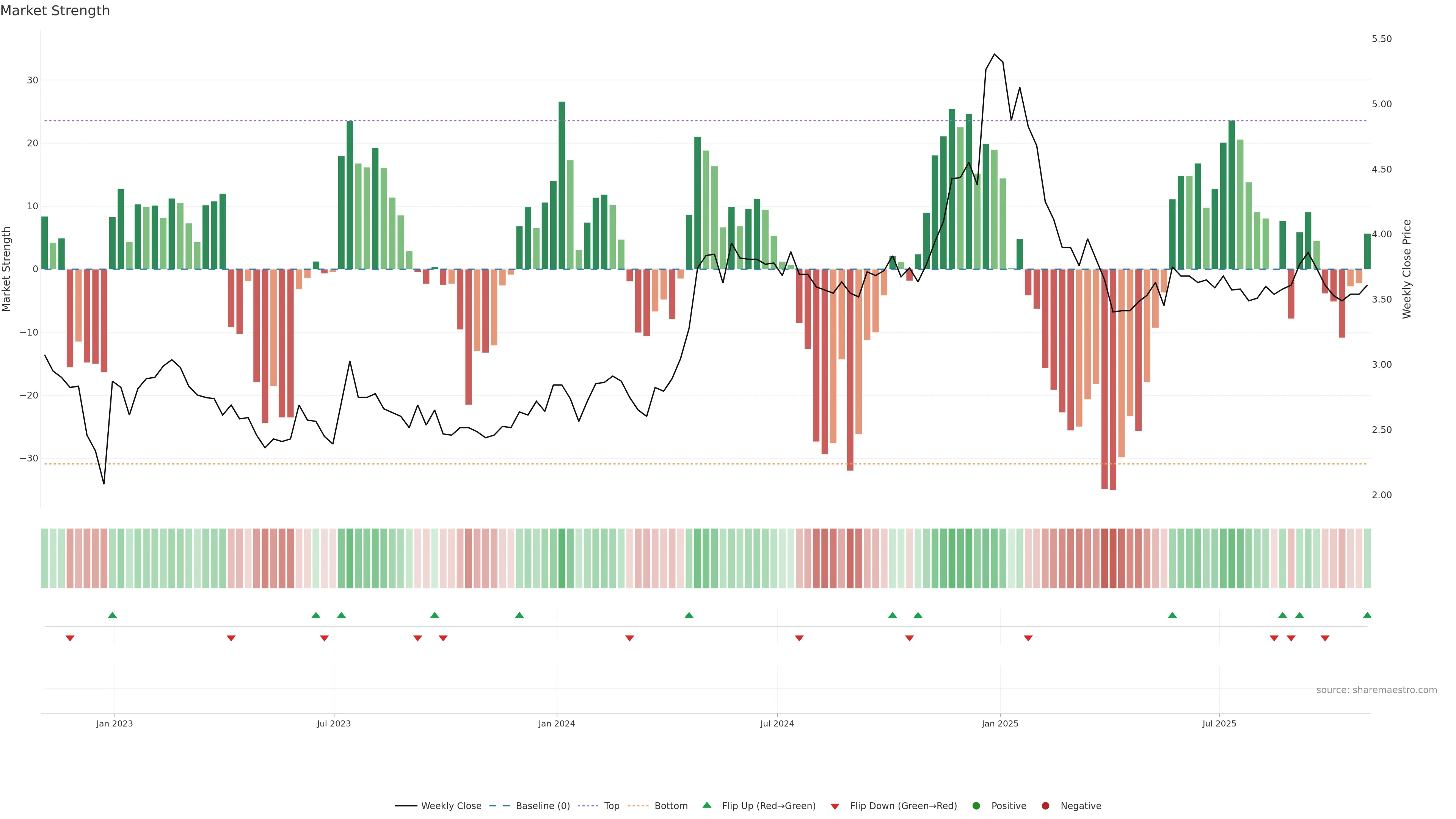
Task: Click the Jan 2024 x-axis label
Action: pos(556,723)
